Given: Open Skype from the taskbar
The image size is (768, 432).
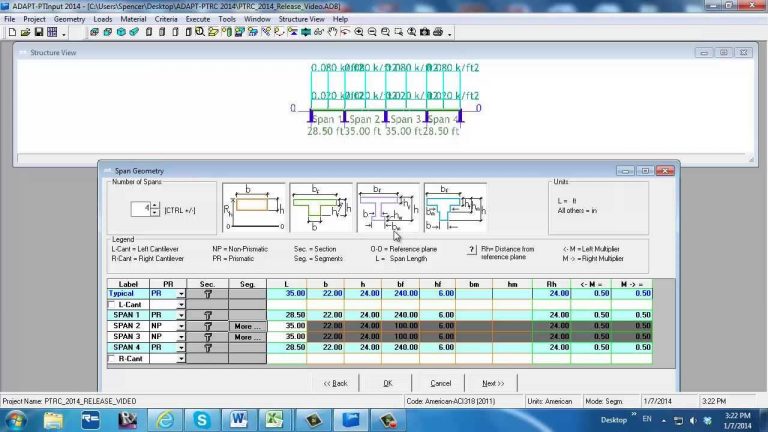Looking at the screenshot, I should pos(203,419).
